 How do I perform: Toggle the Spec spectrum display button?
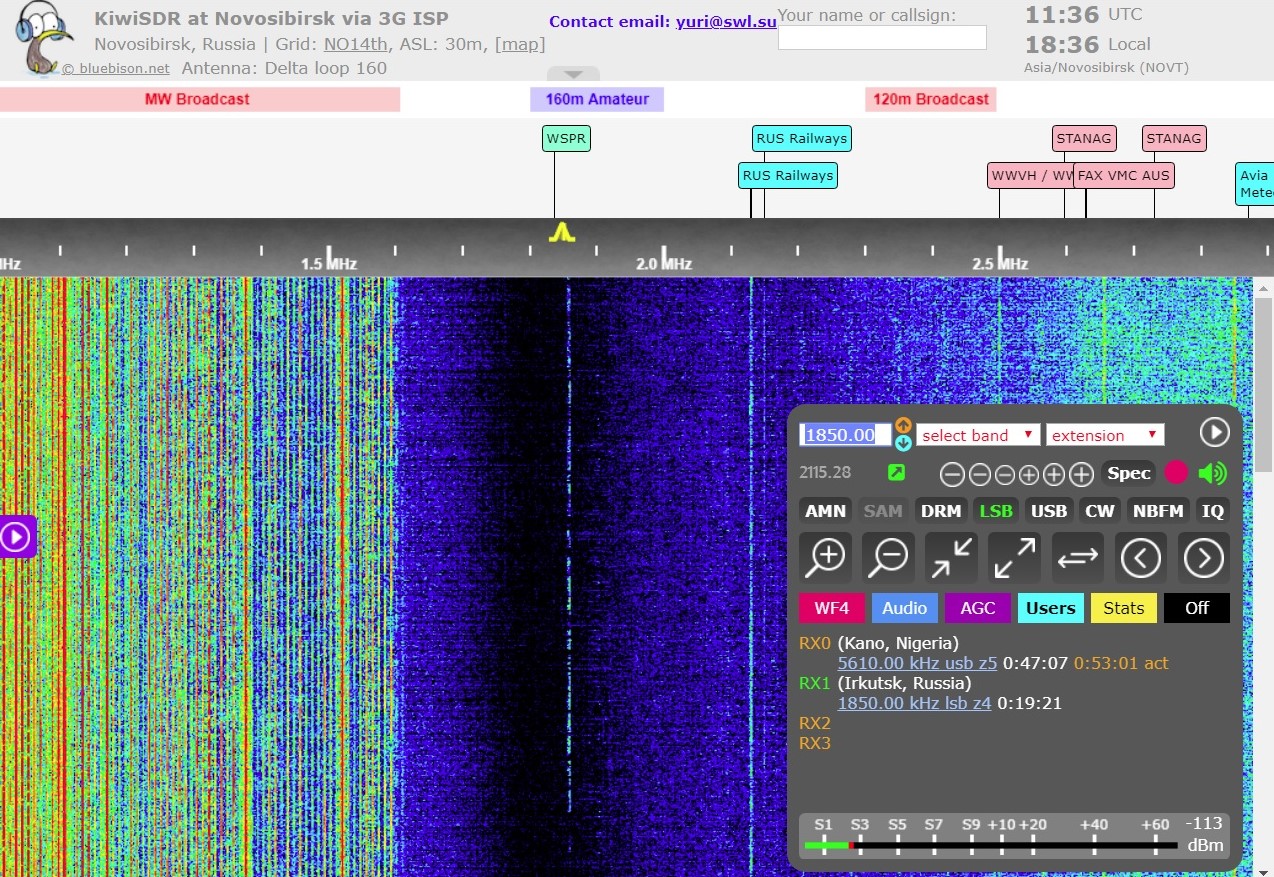coord(1128,473)
